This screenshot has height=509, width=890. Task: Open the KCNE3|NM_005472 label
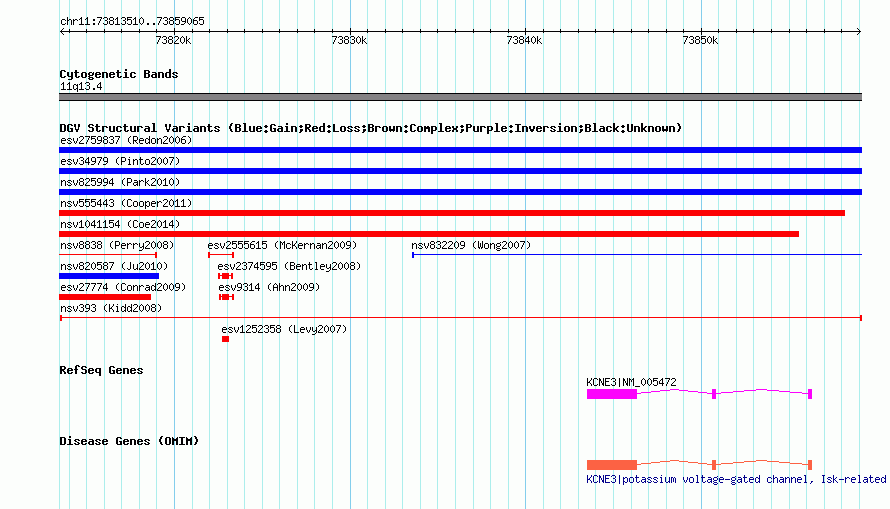(x=631, y=382)
